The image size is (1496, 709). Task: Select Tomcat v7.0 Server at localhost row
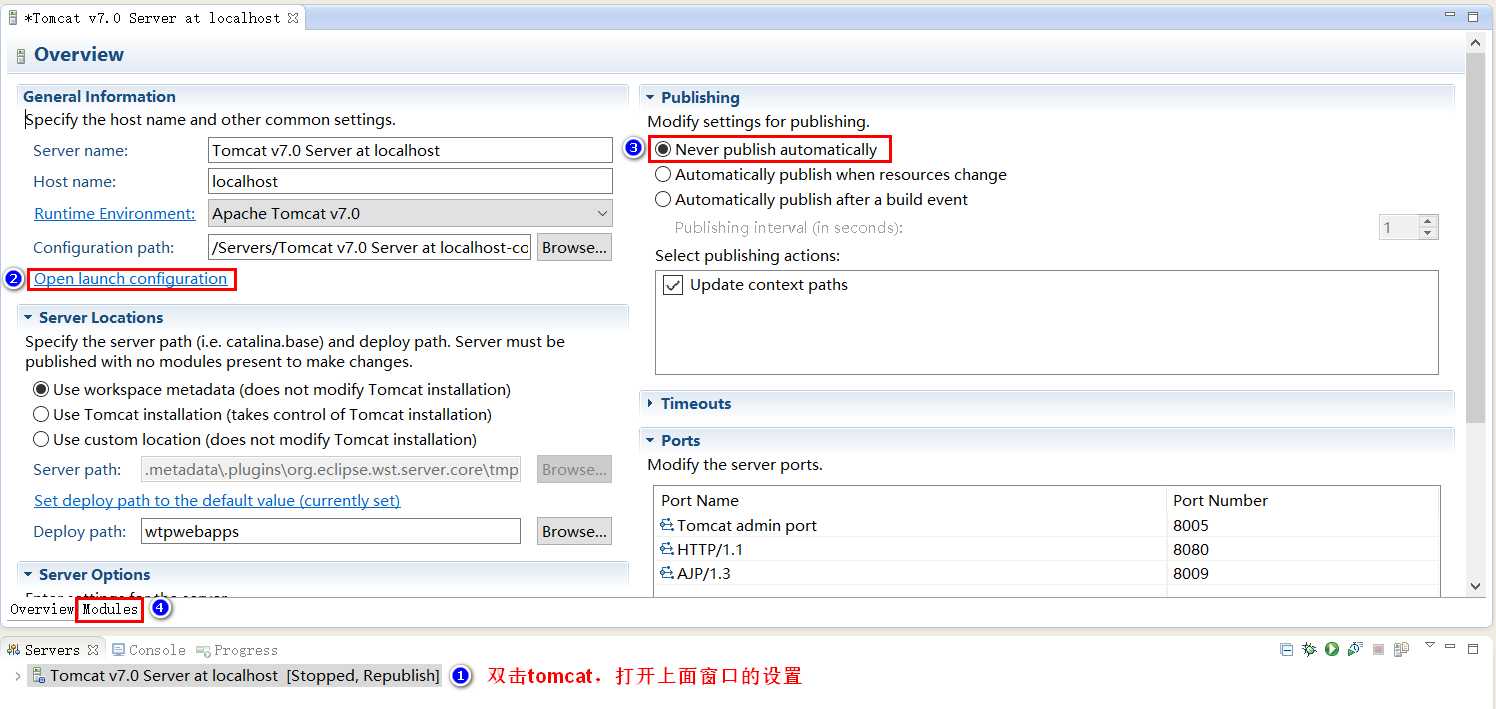[x=235, y=676]
